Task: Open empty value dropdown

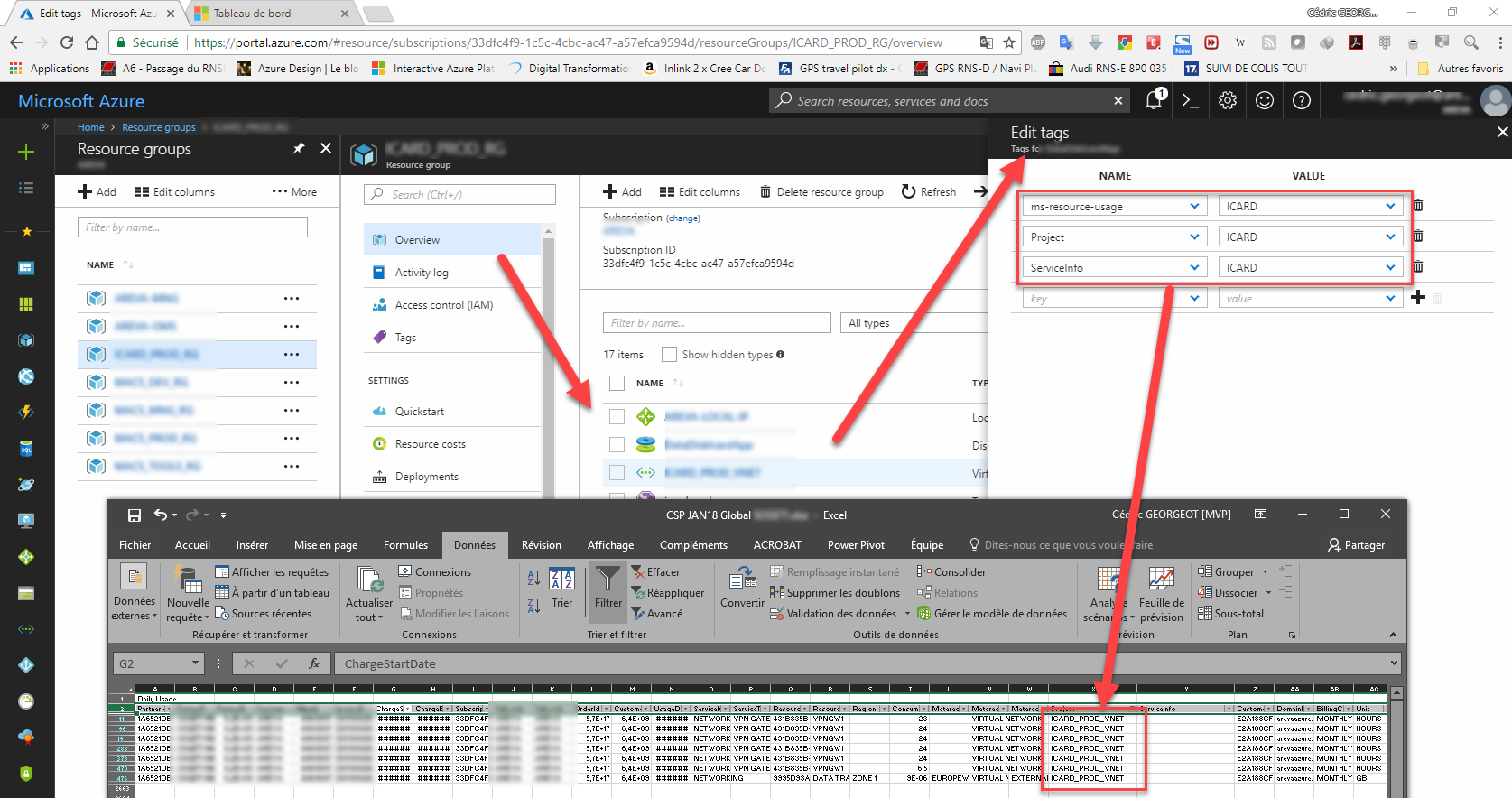Action: point(1390,299)
